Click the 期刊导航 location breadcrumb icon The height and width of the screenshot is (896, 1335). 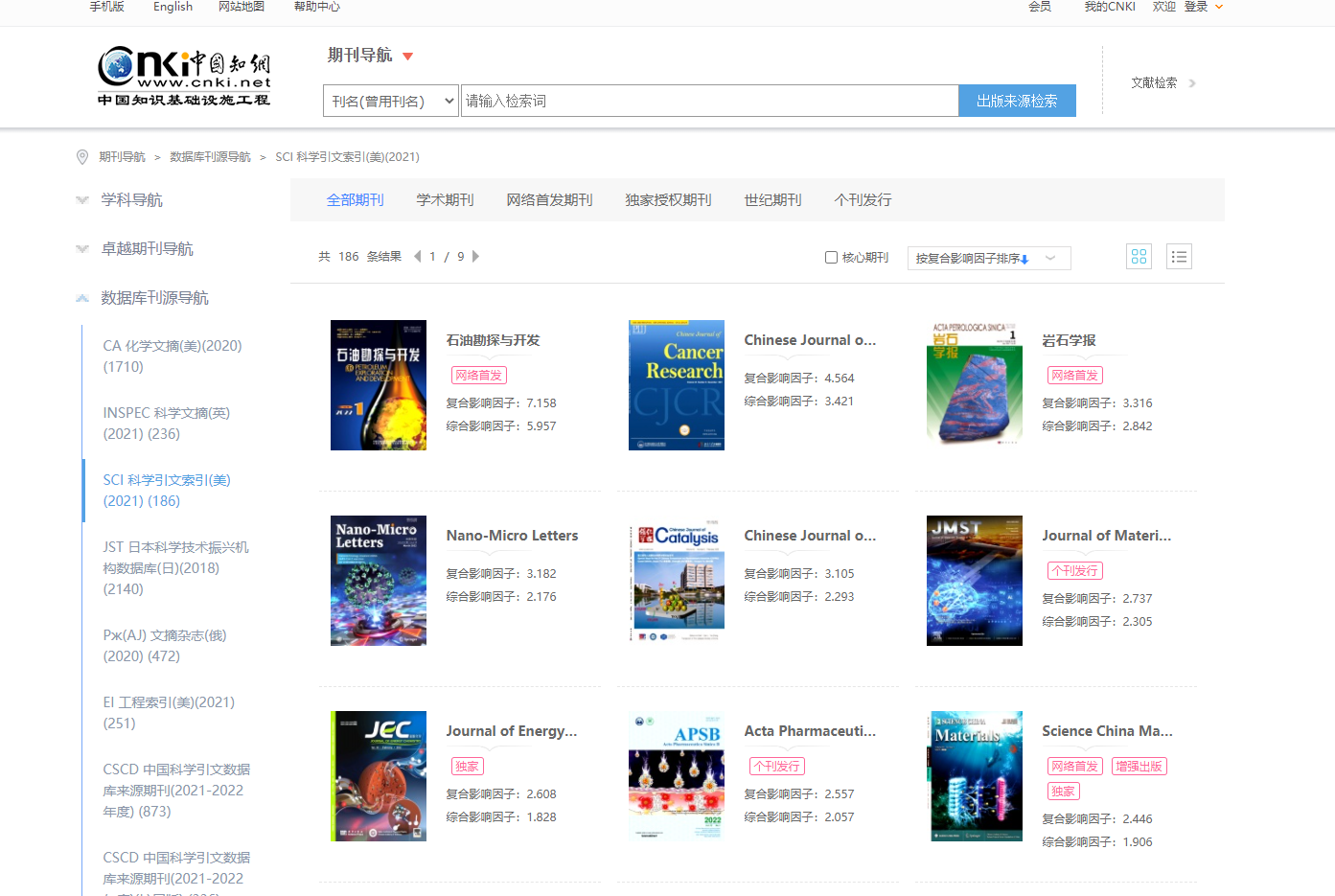pyautogui.click(x=81, y=157)
